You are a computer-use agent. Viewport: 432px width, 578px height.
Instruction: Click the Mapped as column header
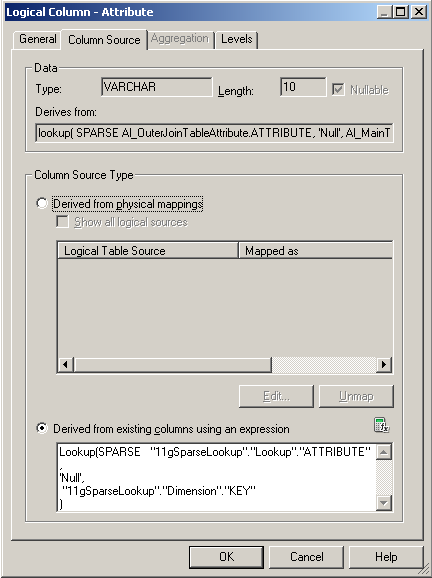pyautogui.click(x=316, y=251)
